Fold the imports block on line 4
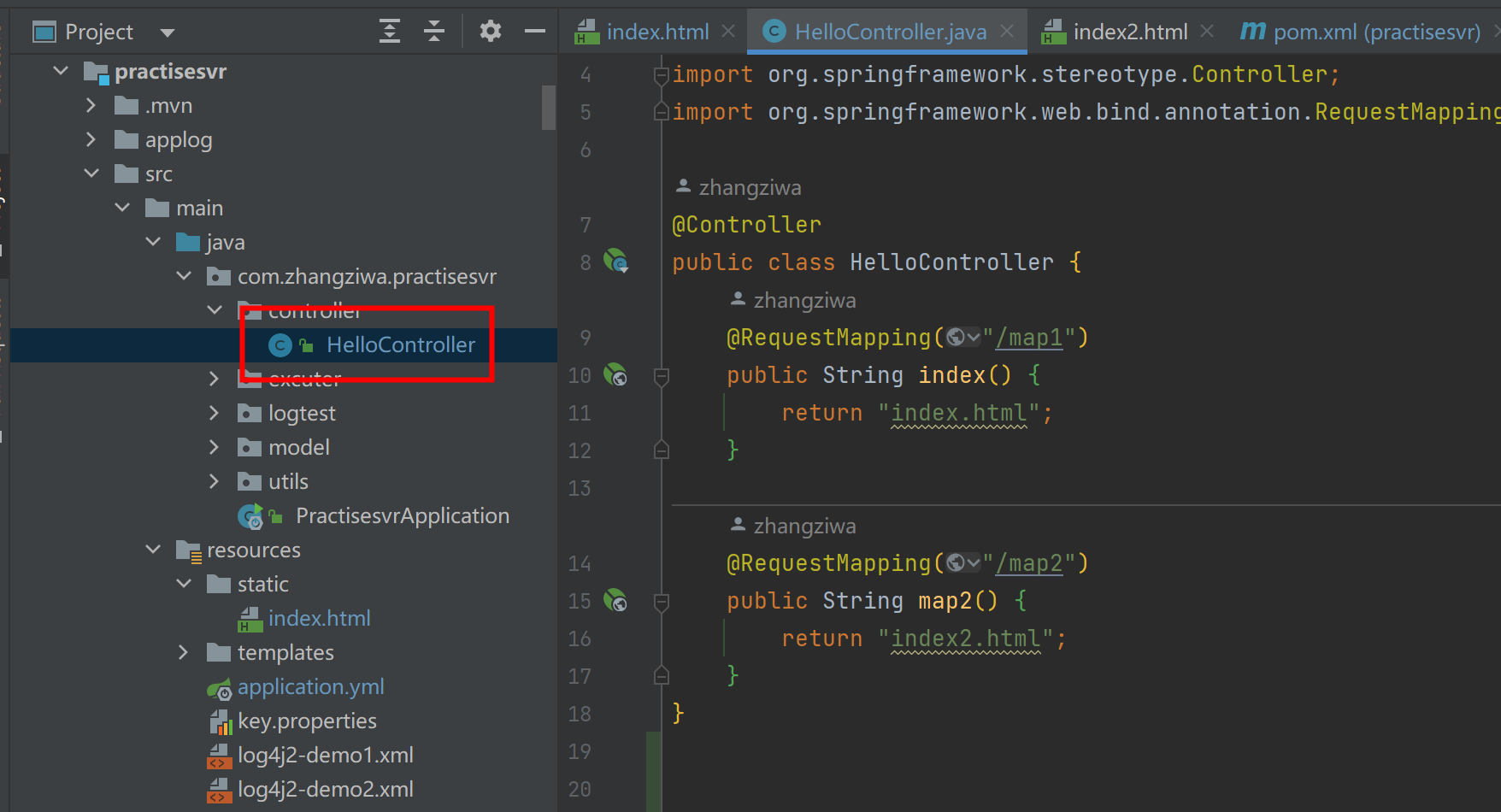This screenshot has width=1501, height=812. click(x=661, y=75)
